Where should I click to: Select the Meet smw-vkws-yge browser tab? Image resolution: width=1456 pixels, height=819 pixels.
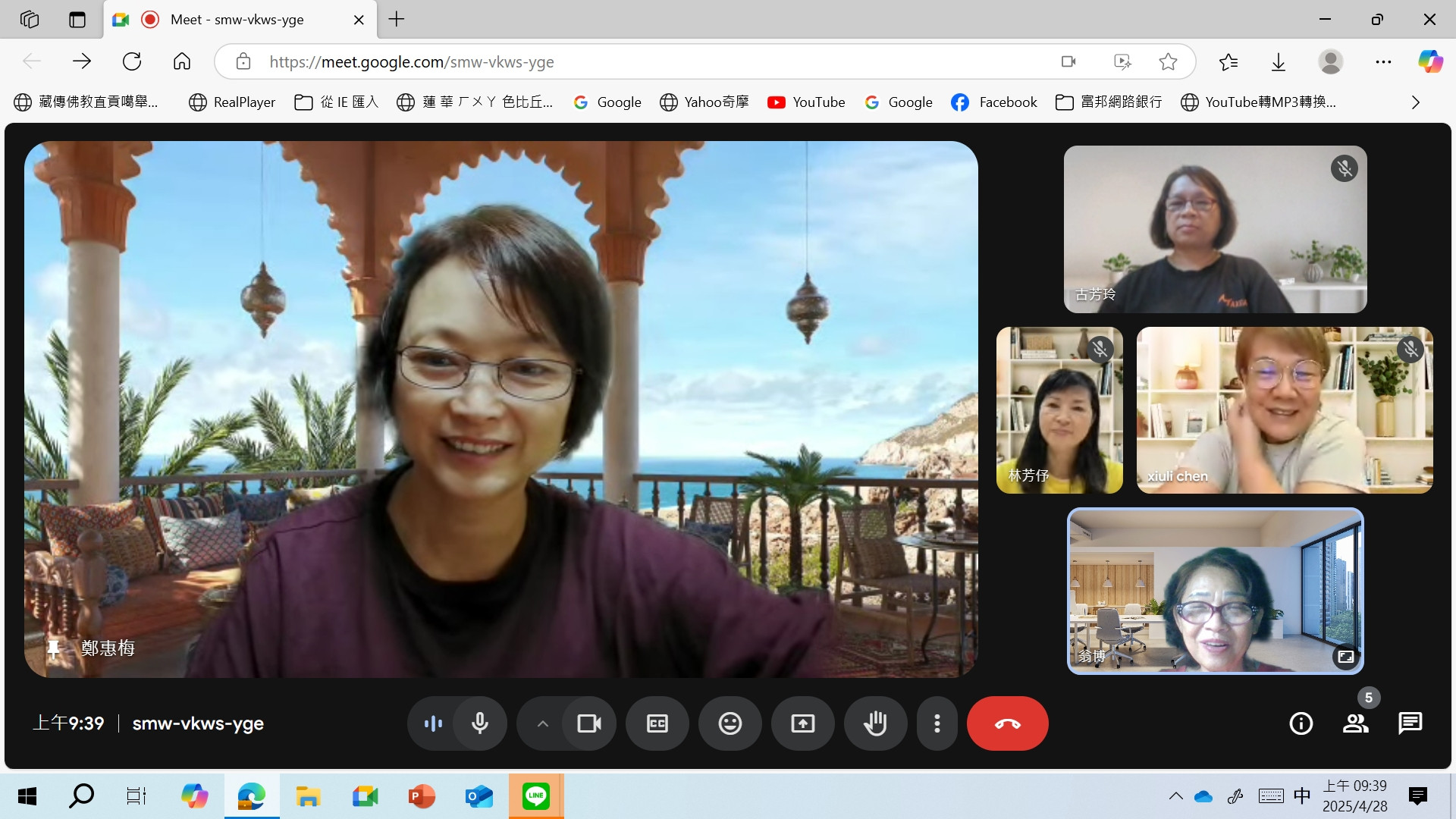pos(237,20)
